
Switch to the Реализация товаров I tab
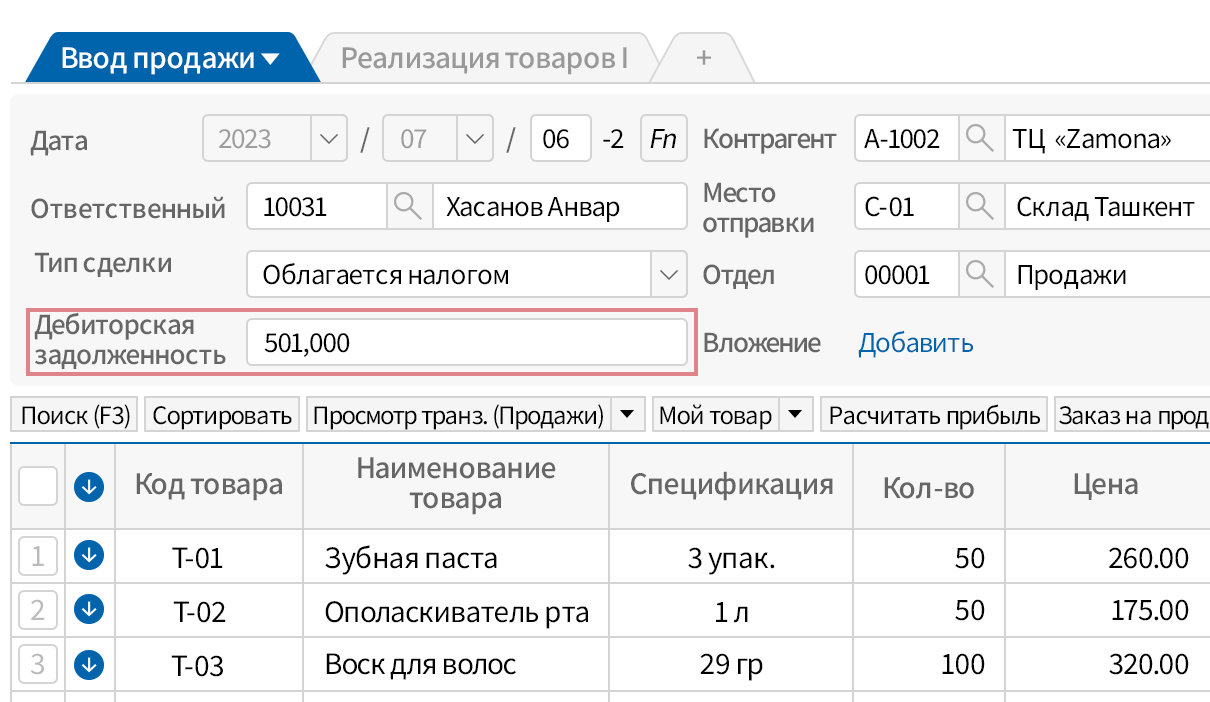pos(488,57)
